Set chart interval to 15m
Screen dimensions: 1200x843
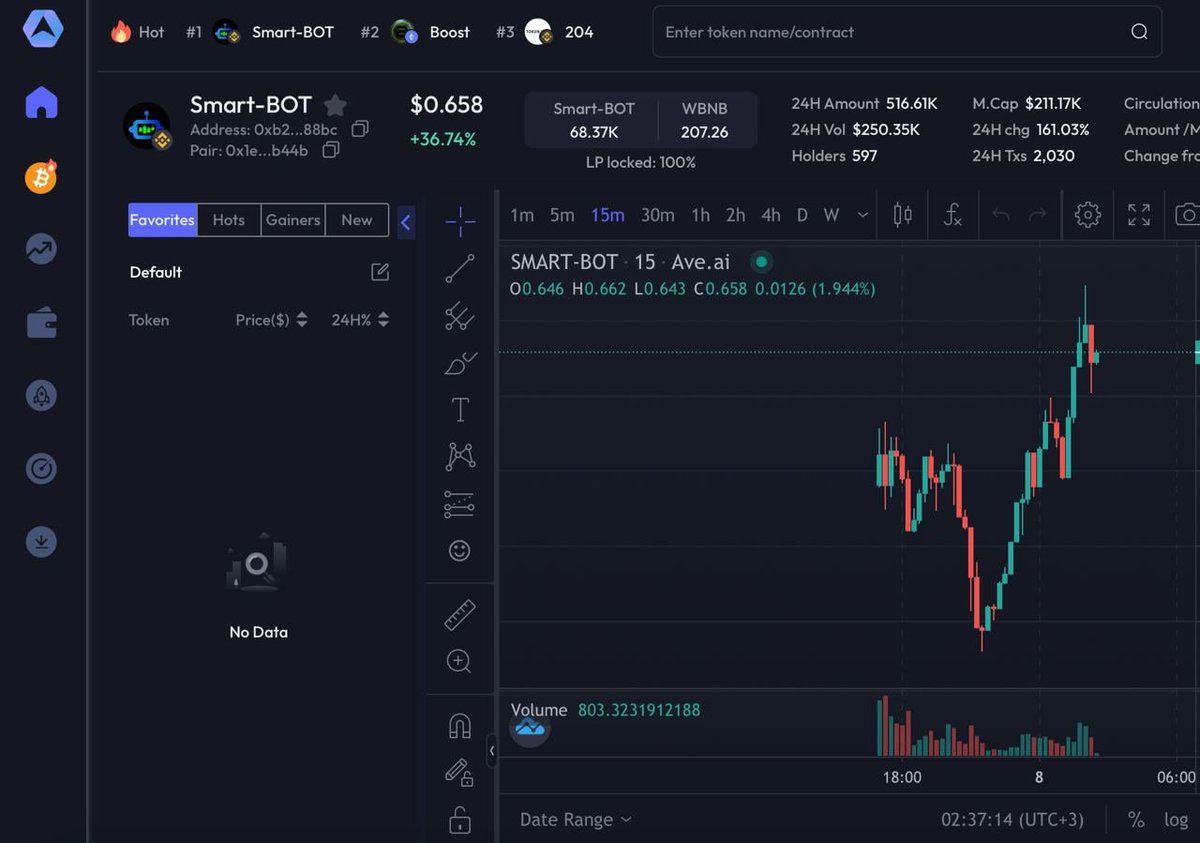[607, 215]
